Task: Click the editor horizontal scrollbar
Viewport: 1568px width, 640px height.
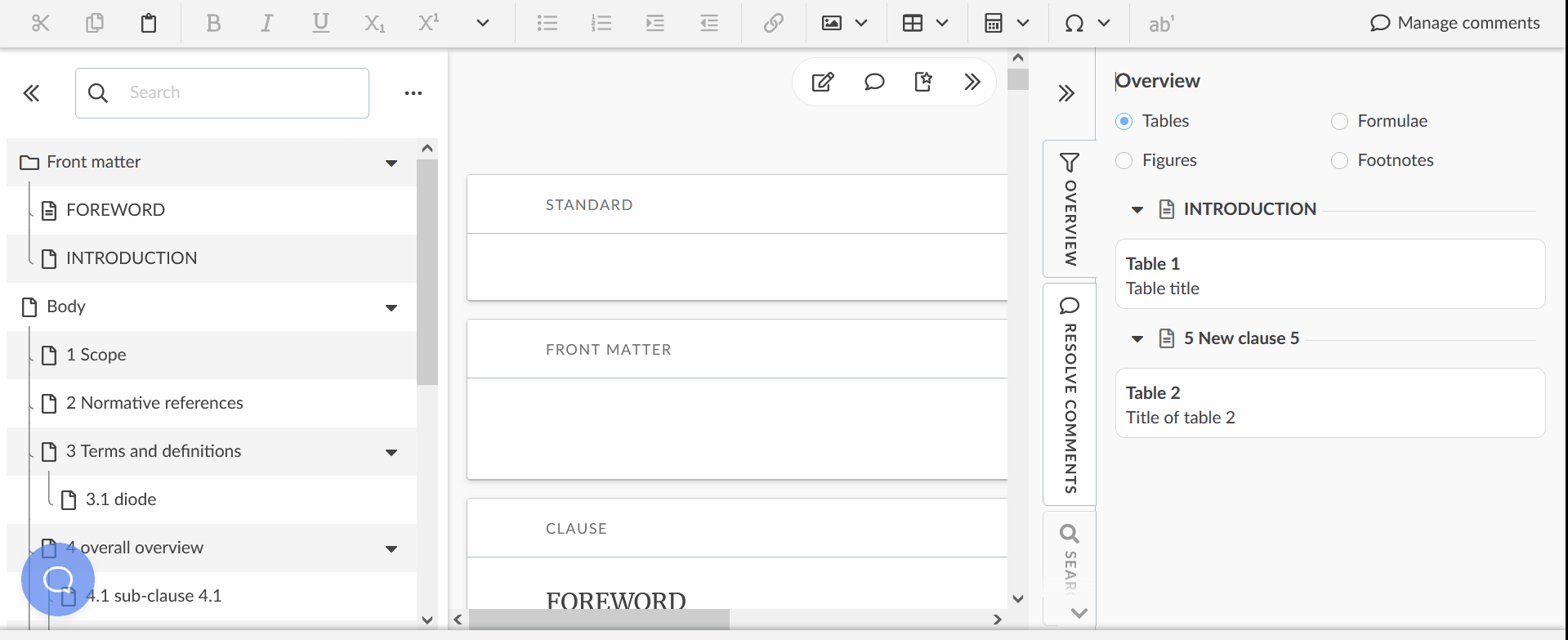Action: point(599,620)
